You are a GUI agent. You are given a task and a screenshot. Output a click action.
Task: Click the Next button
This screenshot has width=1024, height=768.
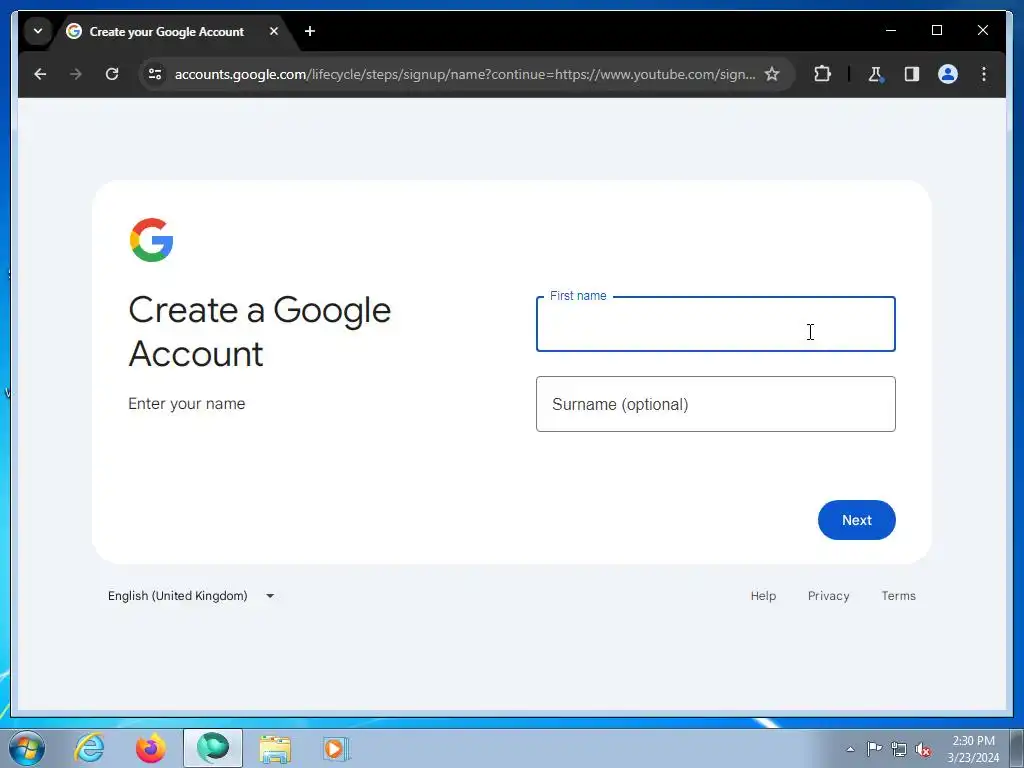click(856, 520)
